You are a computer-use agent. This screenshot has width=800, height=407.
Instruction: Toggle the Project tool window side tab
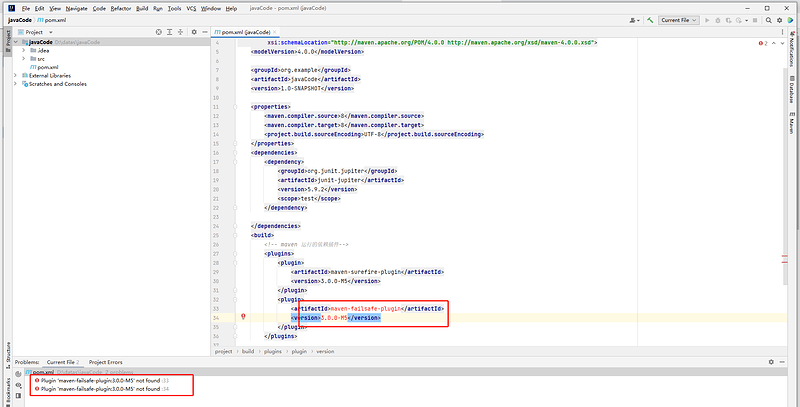(8, 39)
